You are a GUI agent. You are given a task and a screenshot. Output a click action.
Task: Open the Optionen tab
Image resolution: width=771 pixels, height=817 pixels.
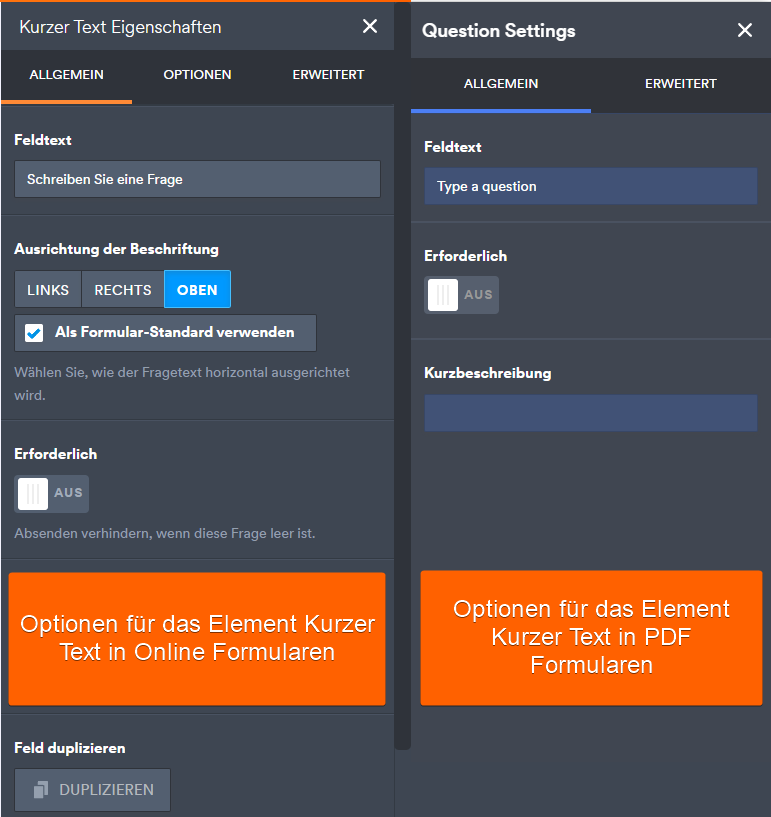point(197,75)
